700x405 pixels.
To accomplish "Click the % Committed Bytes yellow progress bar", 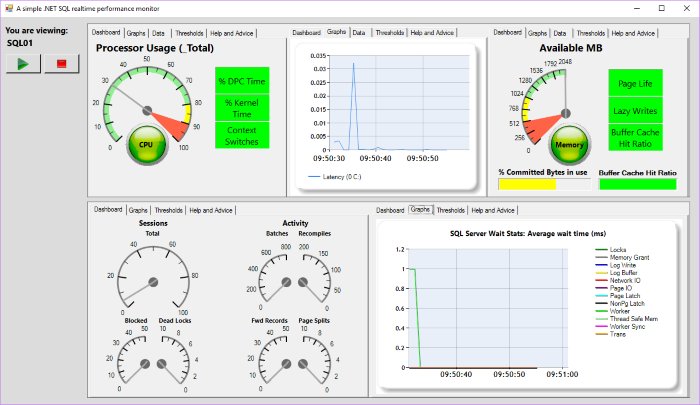I will point(544,184).
